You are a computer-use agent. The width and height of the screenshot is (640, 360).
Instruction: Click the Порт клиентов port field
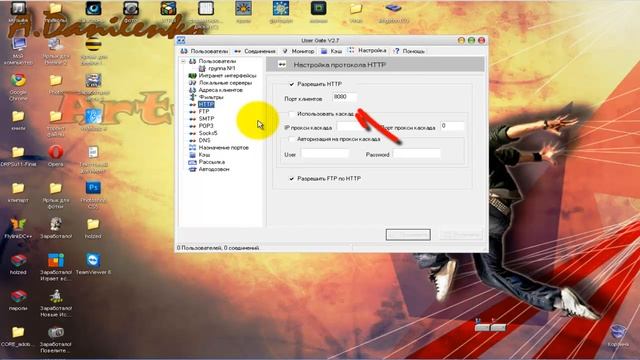click(x=345, y=97)
